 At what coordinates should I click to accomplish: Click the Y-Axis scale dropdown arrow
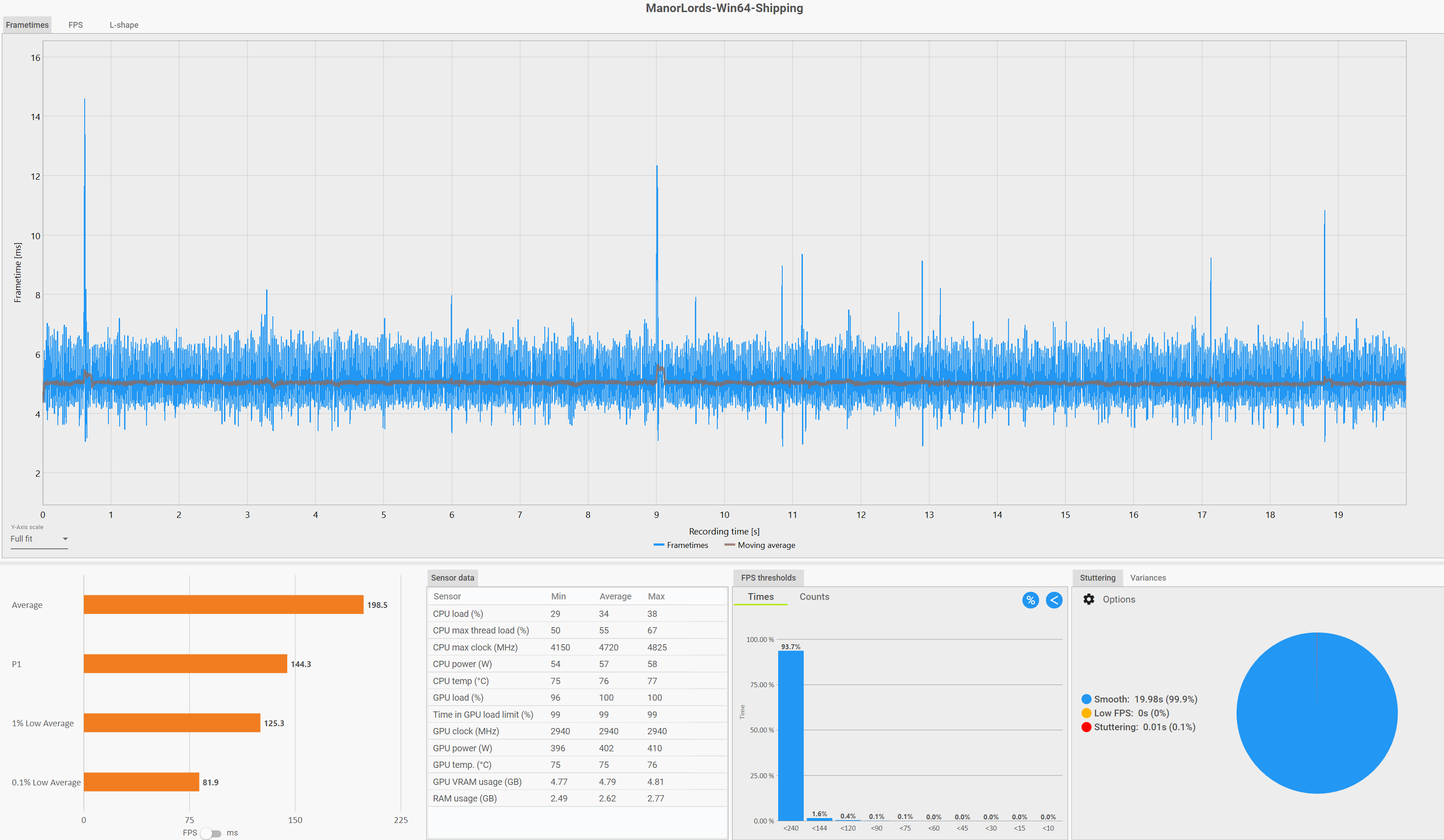pyautogui.click(x=65, y=538)
